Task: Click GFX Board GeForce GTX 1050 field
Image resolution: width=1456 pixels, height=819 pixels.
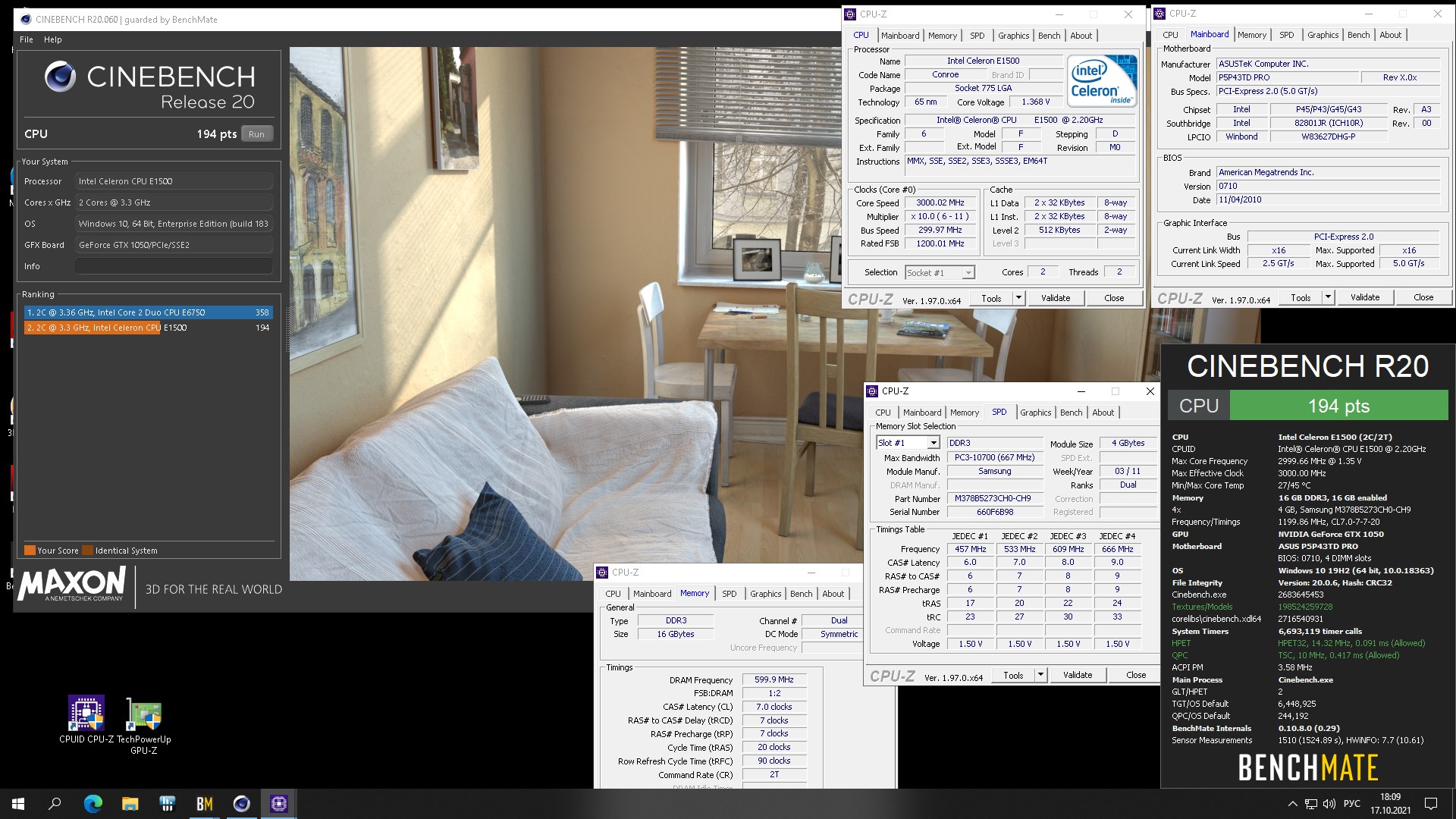Action: coord(174,245)
